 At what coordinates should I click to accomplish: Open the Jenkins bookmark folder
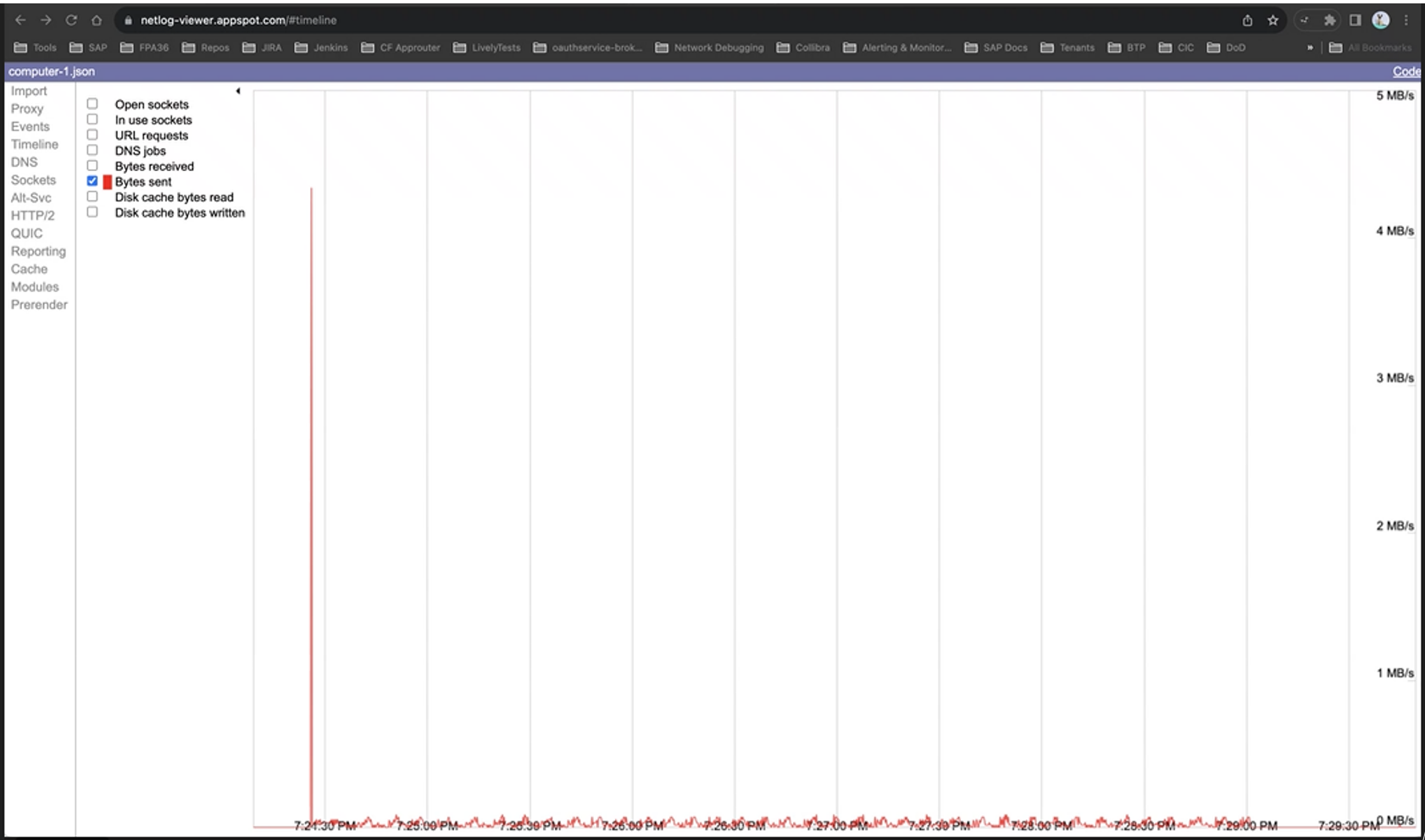(x=321, y=47)
